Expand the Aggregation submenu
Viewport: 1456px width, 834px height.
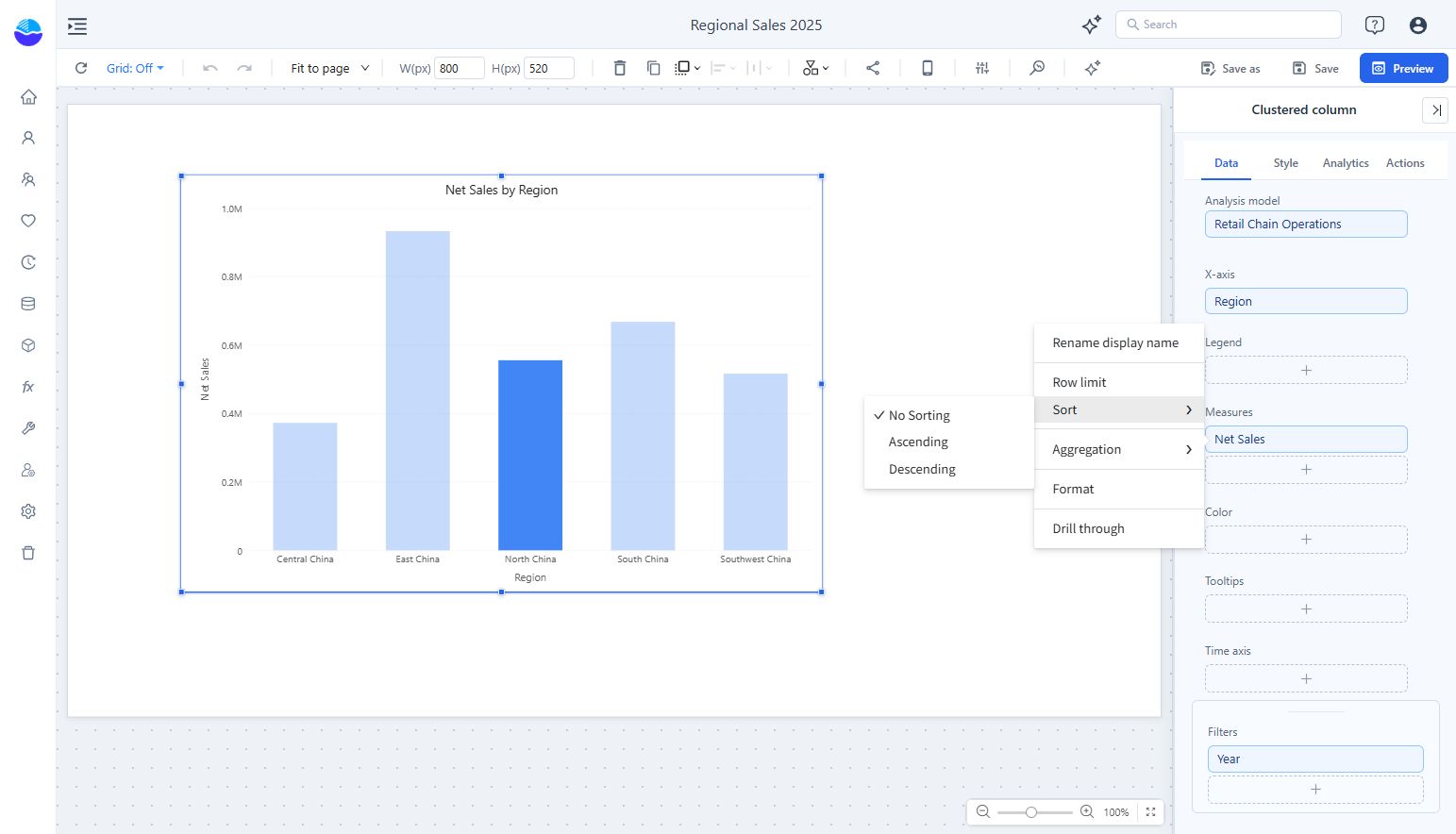(x=1119, y=449)
